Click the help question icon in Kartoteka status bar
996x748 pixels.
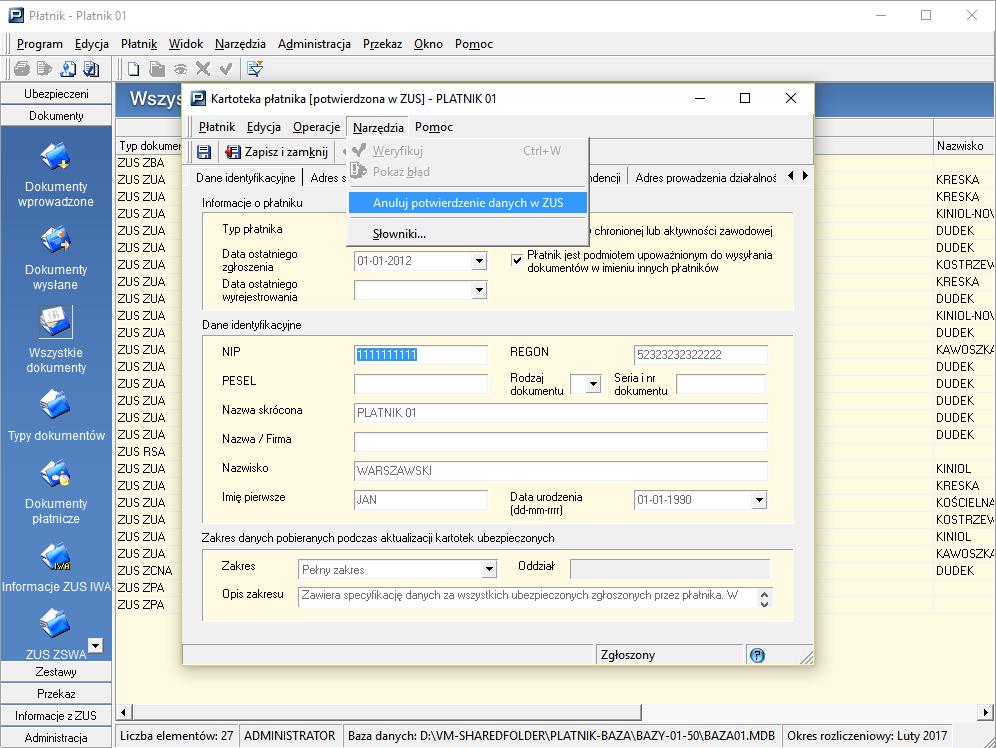click(757, 655)
